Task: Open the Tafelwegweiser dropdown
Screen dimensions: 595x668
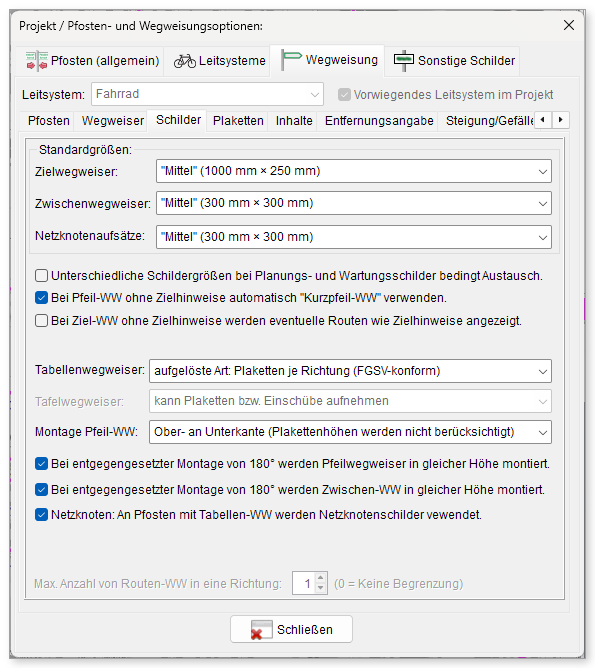Action: pos(350,401)
